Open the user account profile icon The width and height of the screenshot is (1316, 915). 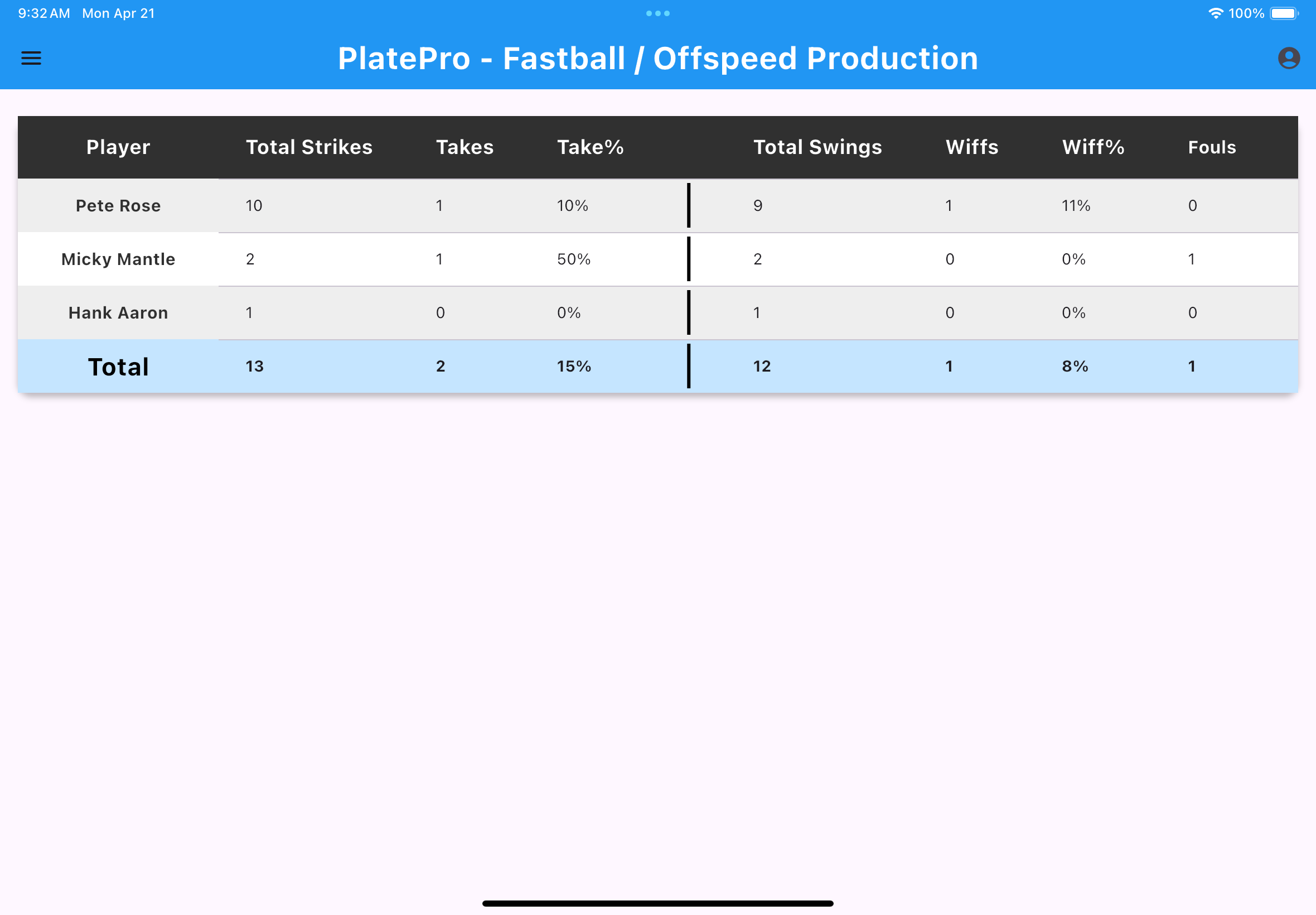point(1289,58)
